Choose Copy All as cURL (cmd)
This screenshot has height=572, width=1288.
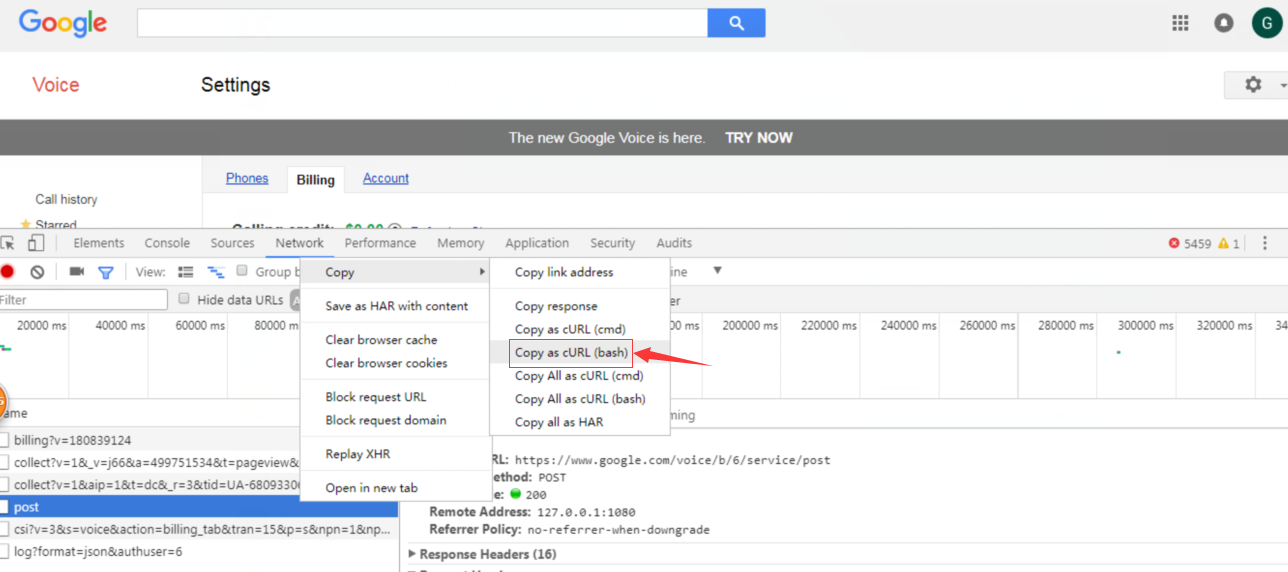[x=579, y=376]
